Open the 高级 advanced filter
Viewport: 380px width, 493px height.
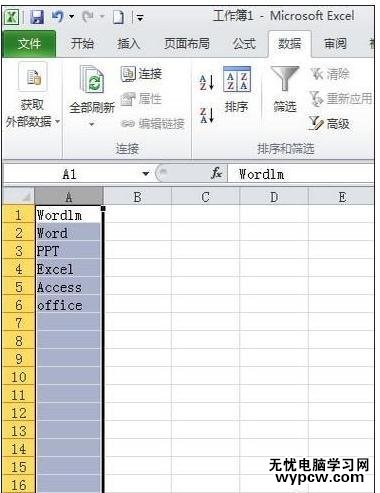point(329,124)
